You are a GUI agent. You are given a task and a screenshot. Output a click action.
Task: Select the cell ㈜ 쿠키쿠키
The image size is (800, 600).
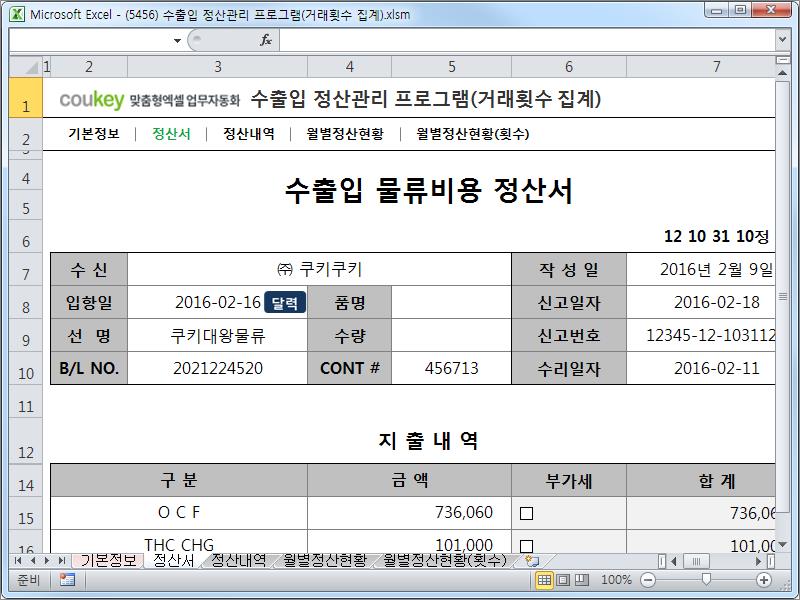319,269
